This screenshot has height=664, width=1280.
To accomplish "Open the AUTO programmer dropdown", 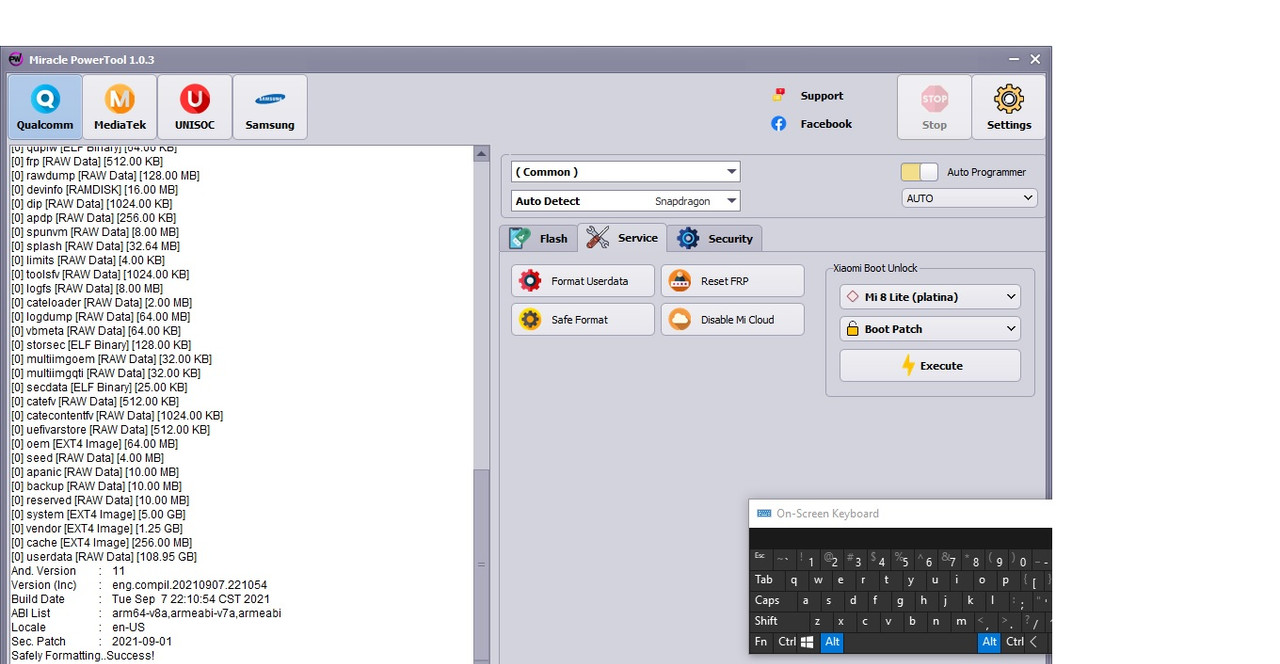I will tap(969, 198).
